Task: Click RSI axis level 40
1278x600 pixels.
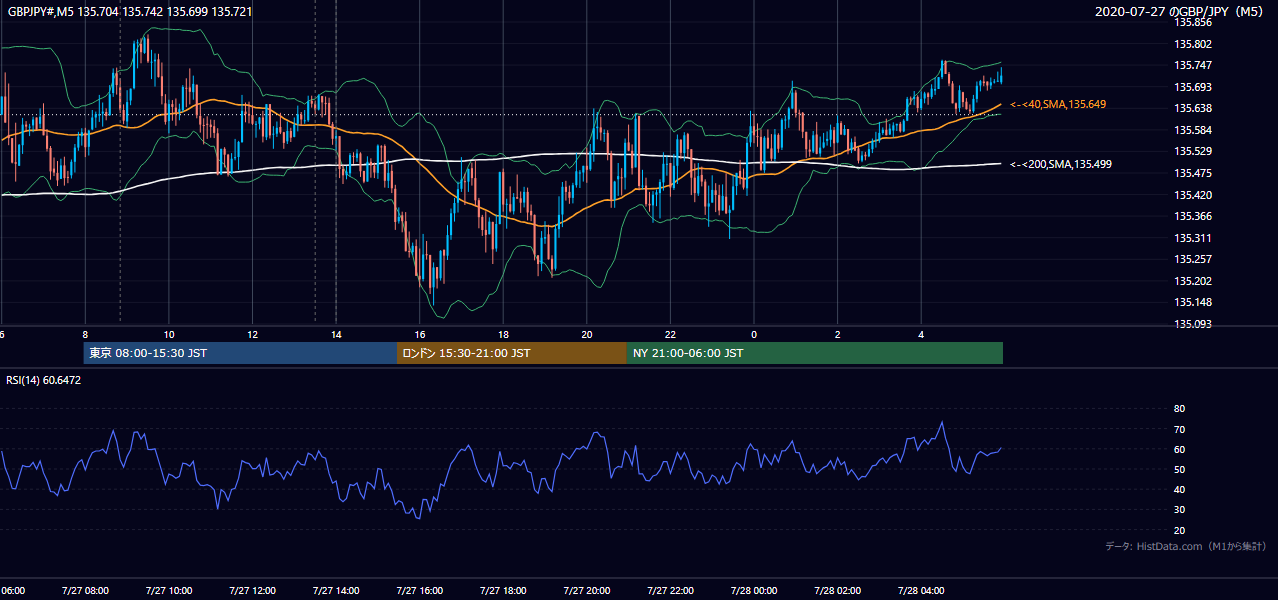Action: coord(1179,489)
